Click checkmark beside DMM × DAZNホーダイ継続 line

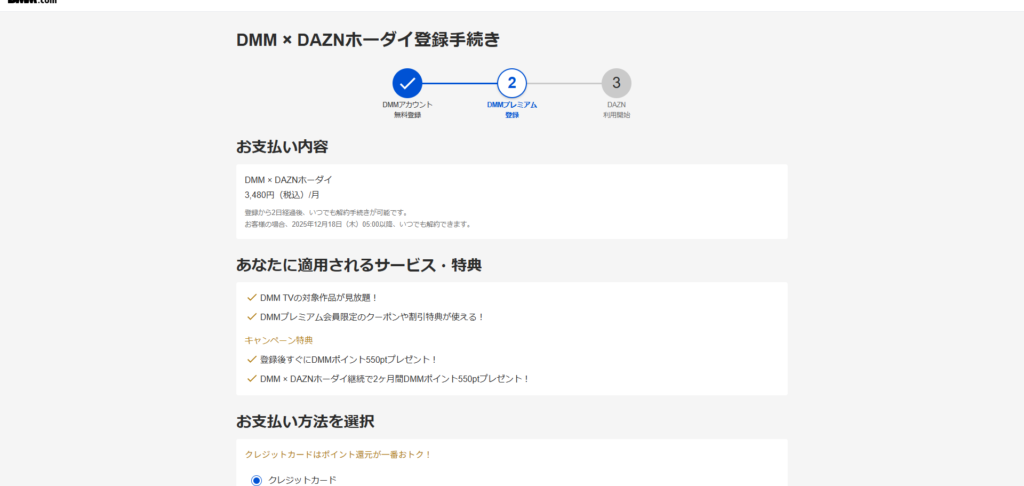pyautogui.click(x=251, y=379)
